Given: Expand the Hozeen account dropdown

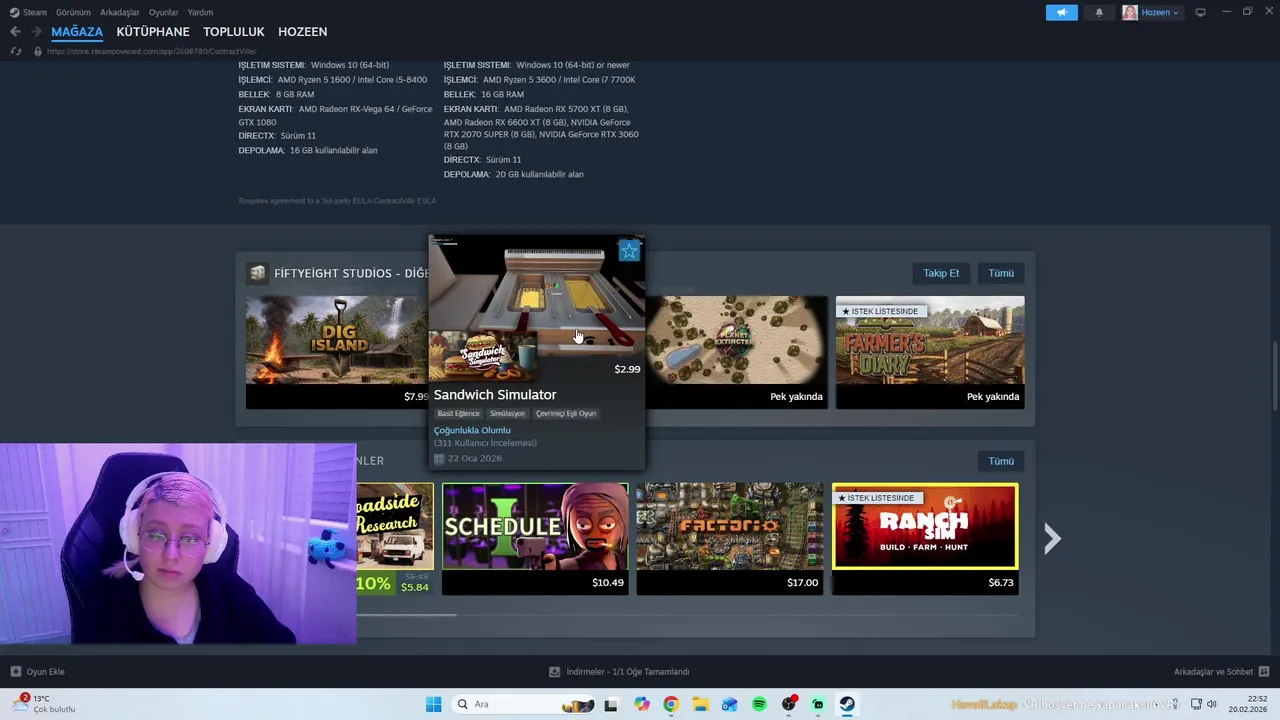Looking at the screenshot, I should coord(1160,12).
